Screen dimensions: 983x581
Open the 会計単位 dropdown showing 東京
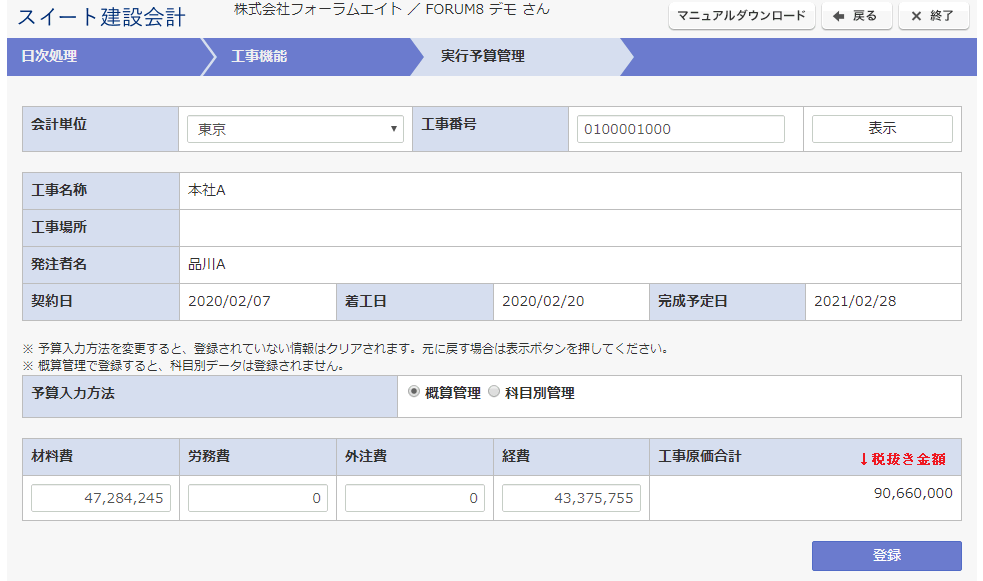295,129
